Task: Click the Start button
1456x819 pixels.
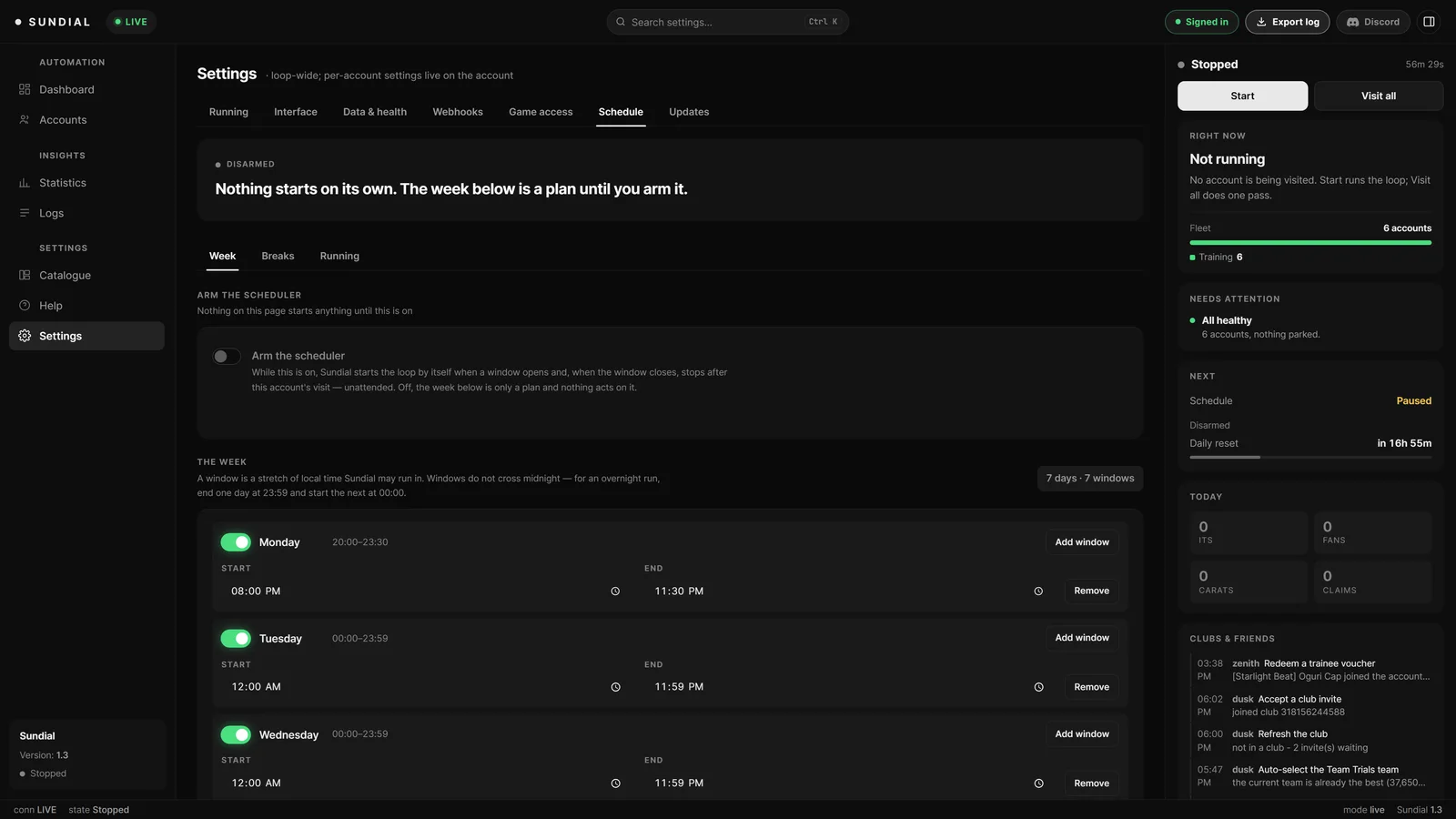Action: tap(1242, 96)
